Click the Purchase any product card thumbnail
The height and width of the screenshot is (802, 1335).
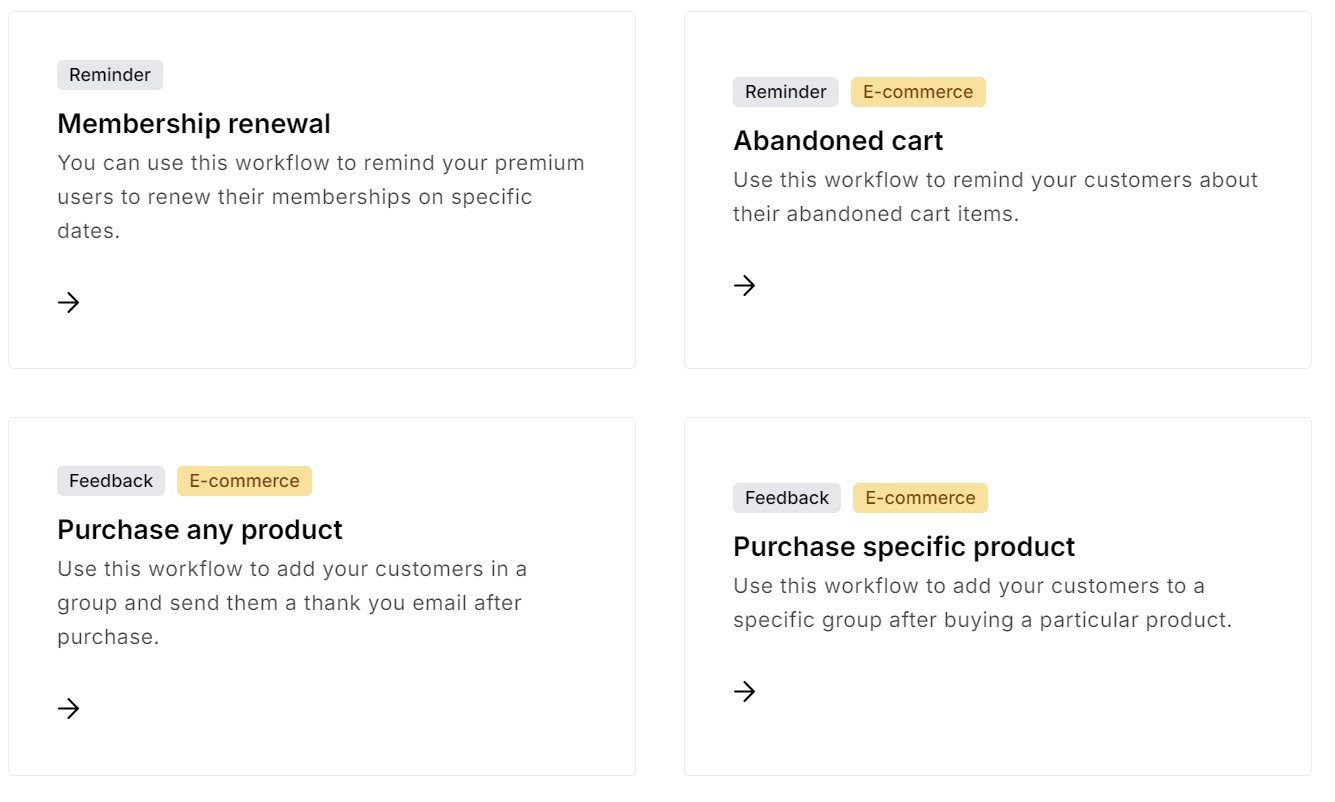tap(320, 595)
